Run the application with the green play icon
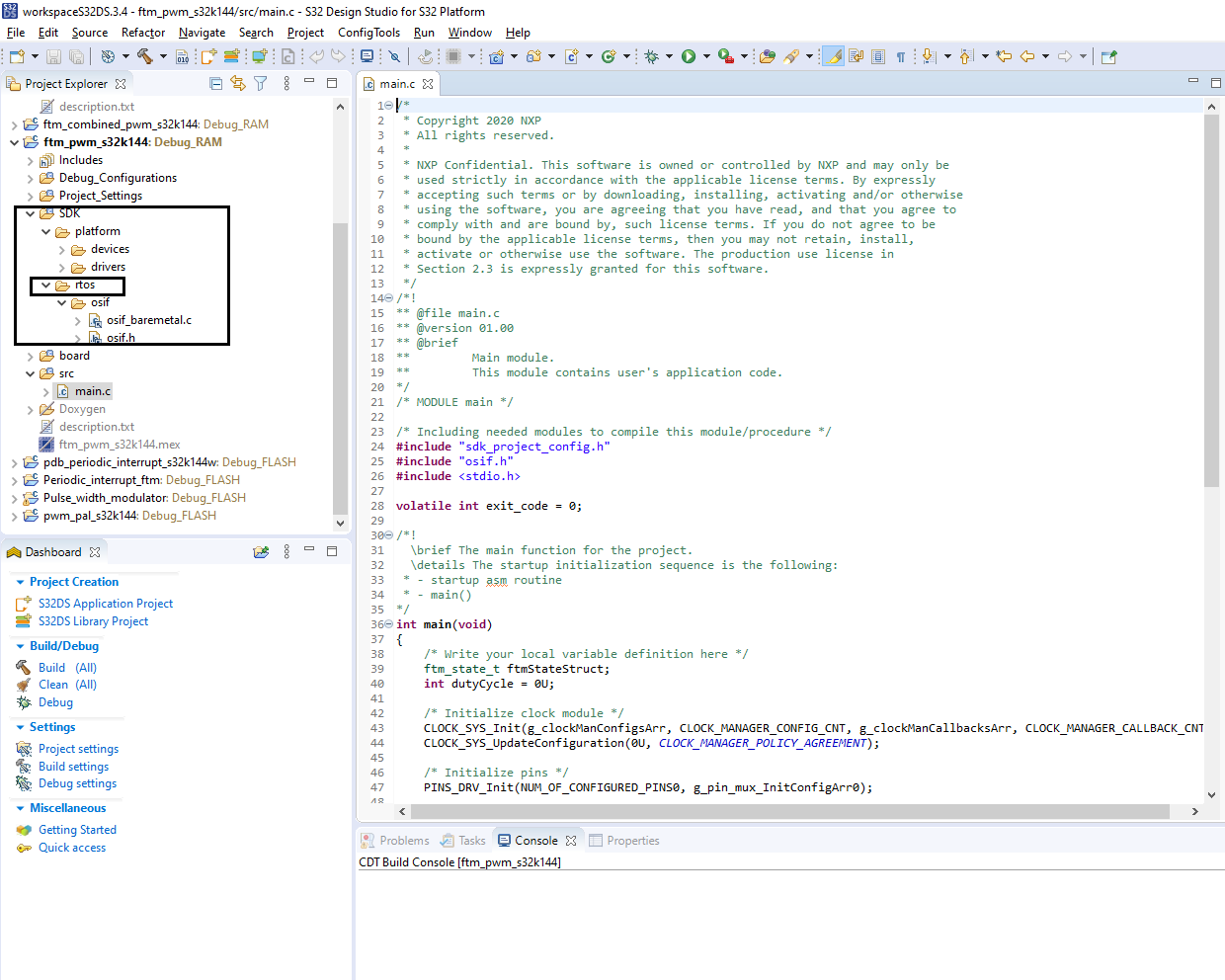Viewport: 1225px width, 980px height. pyautogui.click(x=688, y=56)
